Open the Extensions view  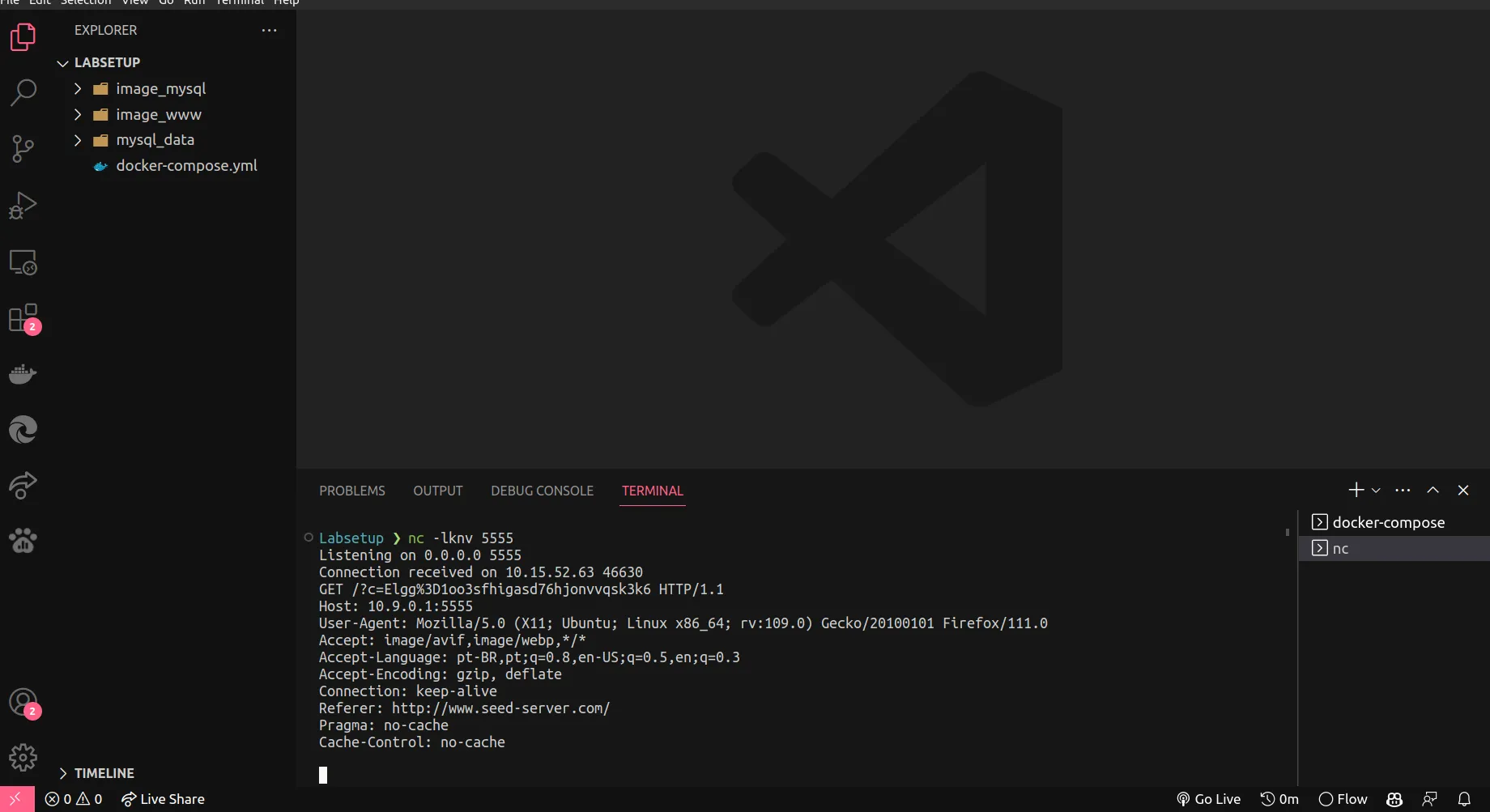(23, 318)
